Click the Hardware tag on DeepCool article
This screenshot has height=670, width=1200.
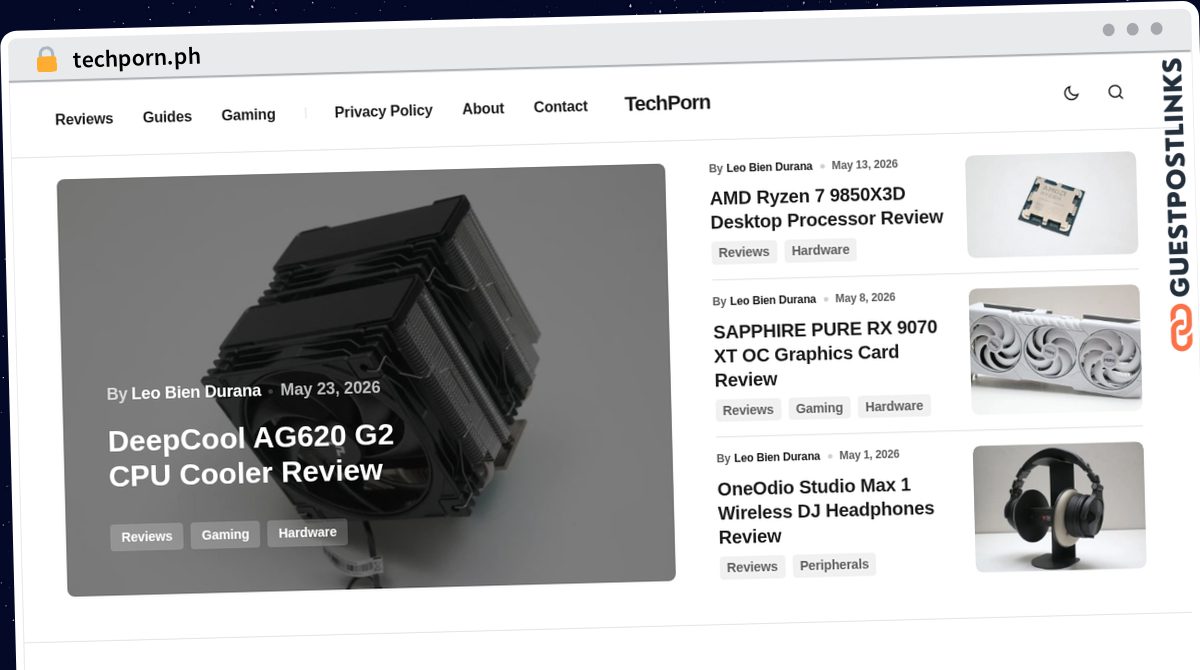coord(307,533)
